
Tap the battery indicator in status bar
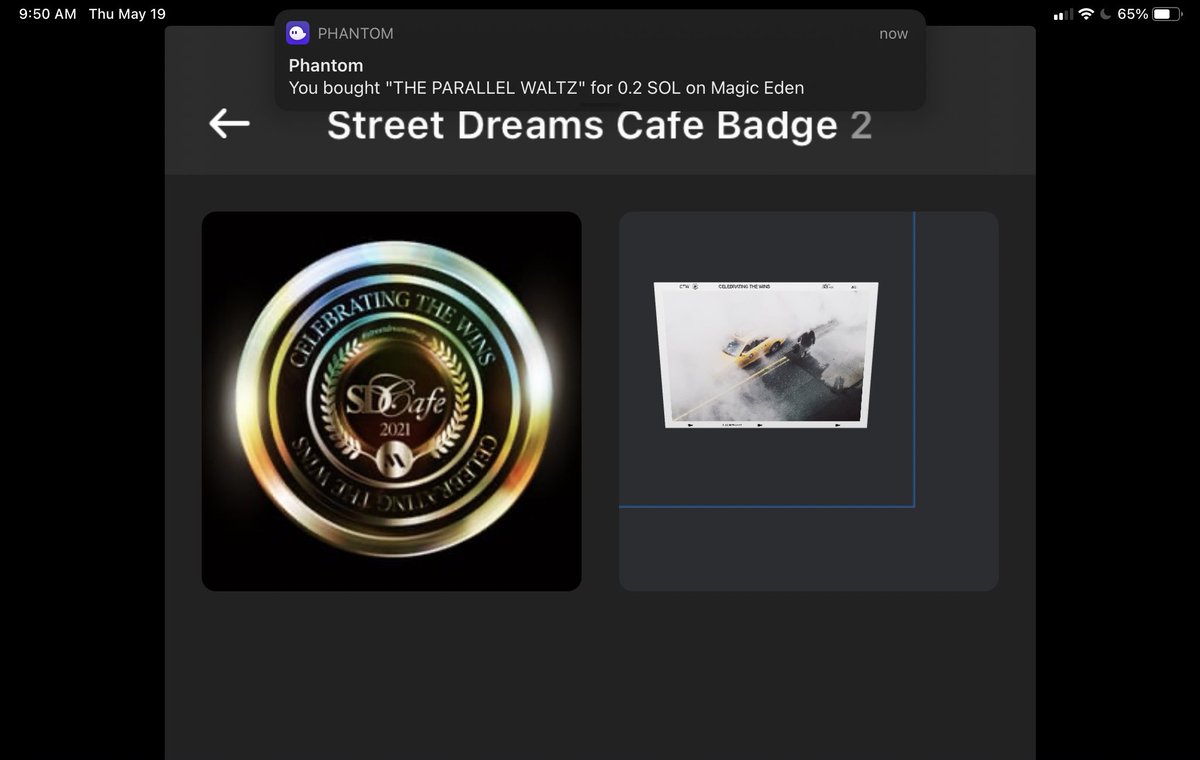(x=1167, y=14)
